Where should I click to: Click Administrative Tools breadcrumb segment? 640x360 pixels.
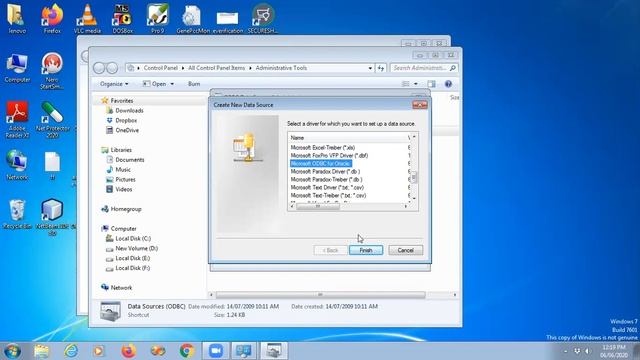pos(281,68)
